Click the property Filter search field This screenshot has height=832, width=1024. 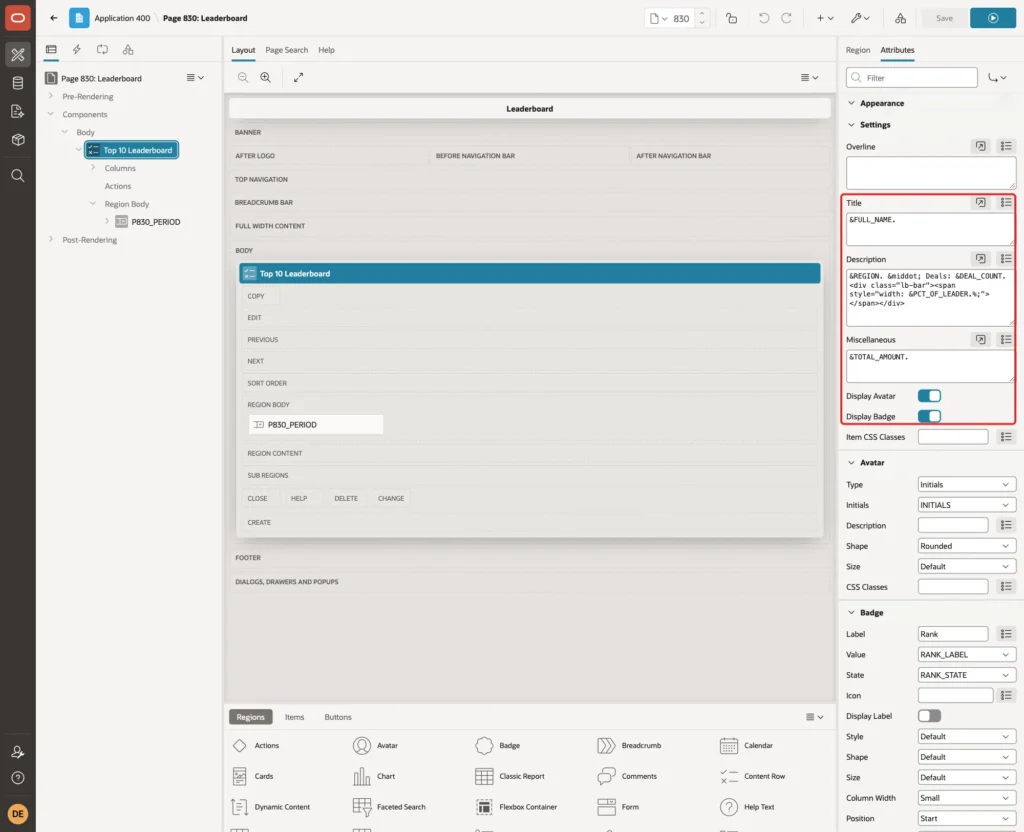point(912,78)
